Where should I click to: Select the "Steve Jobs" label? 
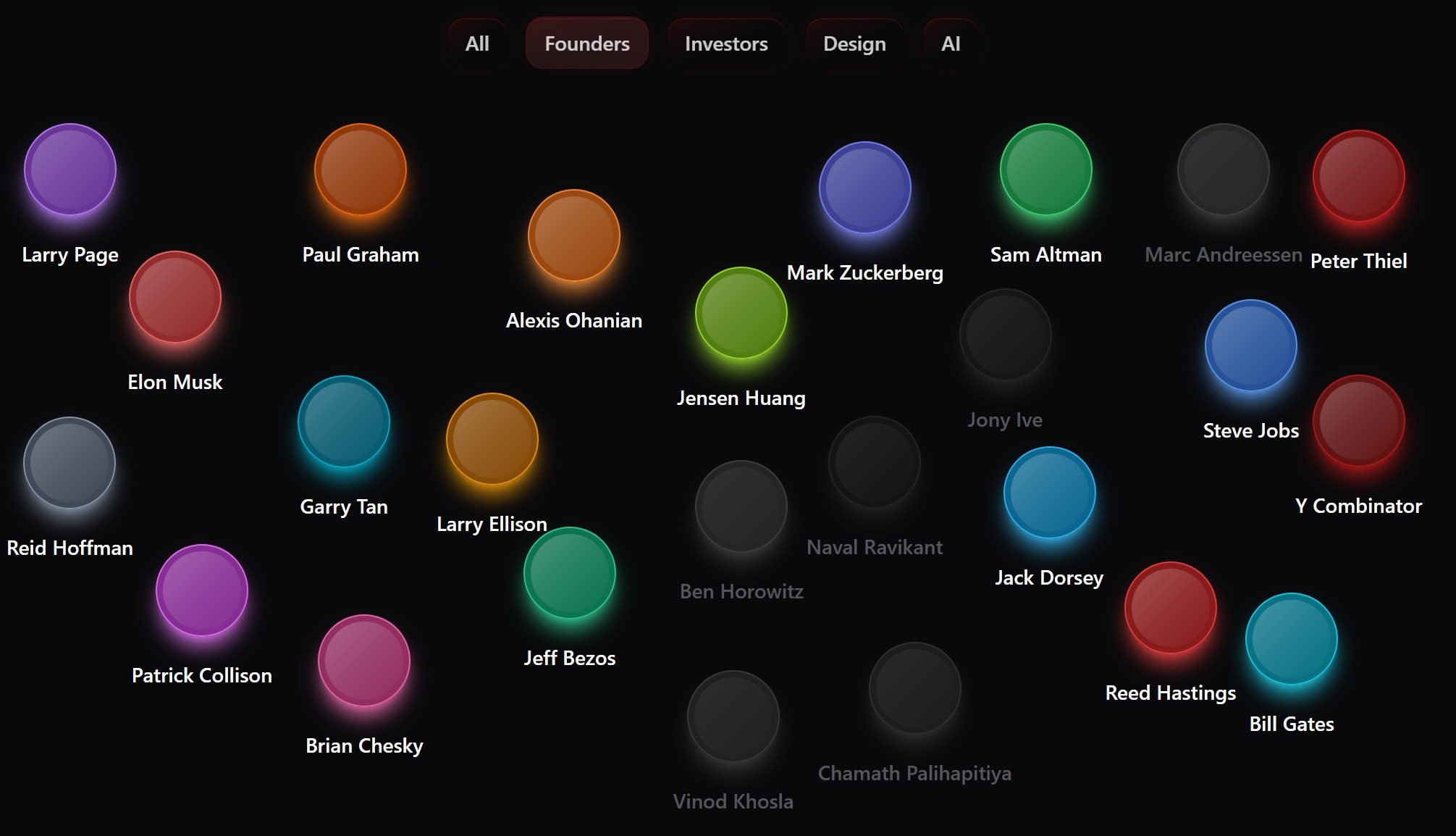[1251, 431]
